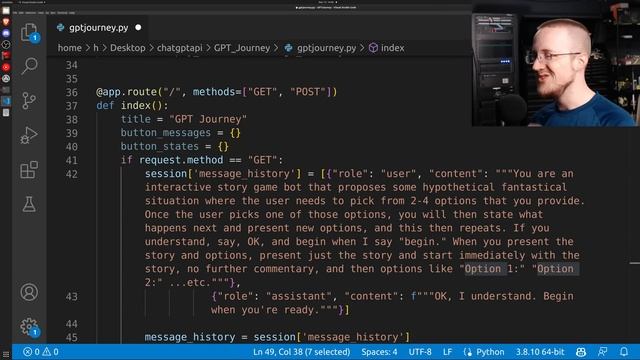This screenshot has width=640, height=360.
Task: Click the notifications bell in status bar
Action: pyautogui.click(x=624, y=352)
